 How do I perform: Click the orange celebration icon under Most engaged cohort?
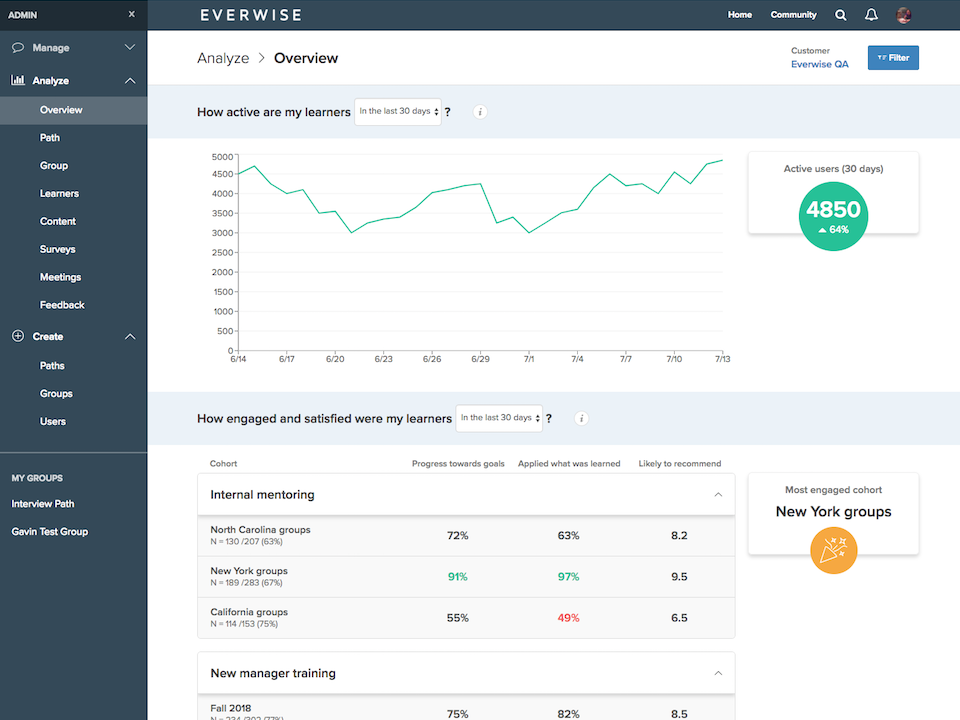(x=833, y=550)
